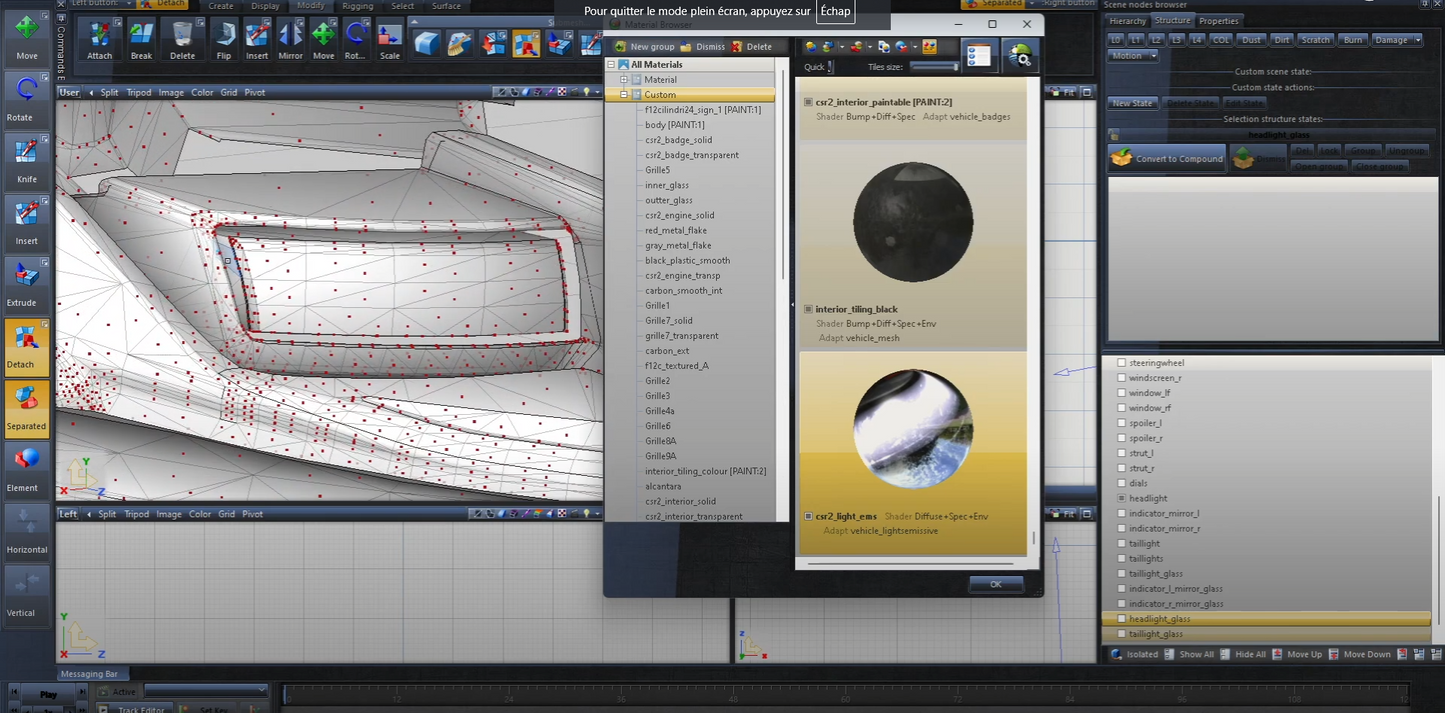Screen dimensions: 1445x713
Task: Click New group icon in Material Browser
Action: tap(621, 47)
